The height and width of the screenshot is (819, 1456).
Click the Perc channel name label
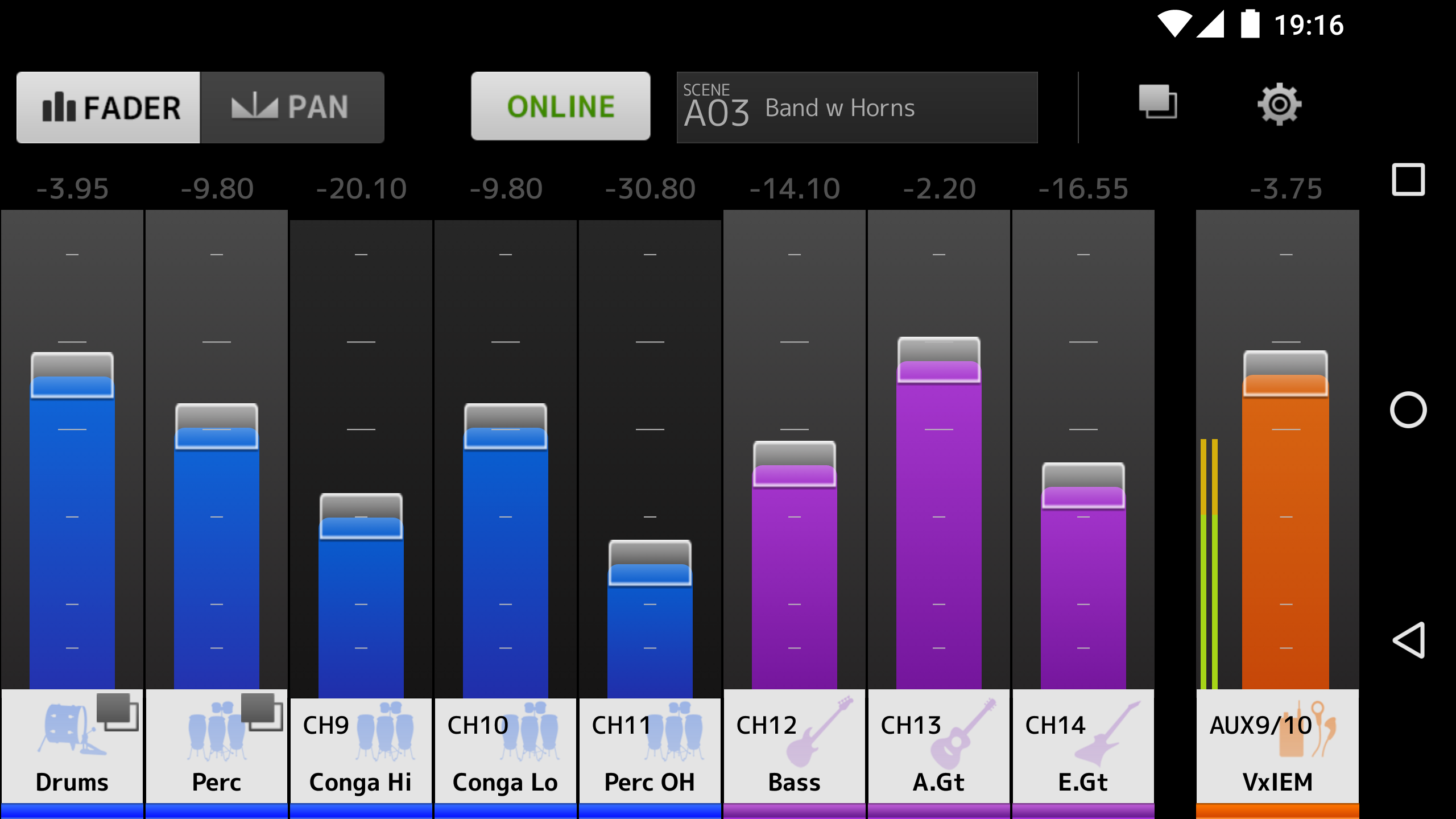[x=217, y=783]
